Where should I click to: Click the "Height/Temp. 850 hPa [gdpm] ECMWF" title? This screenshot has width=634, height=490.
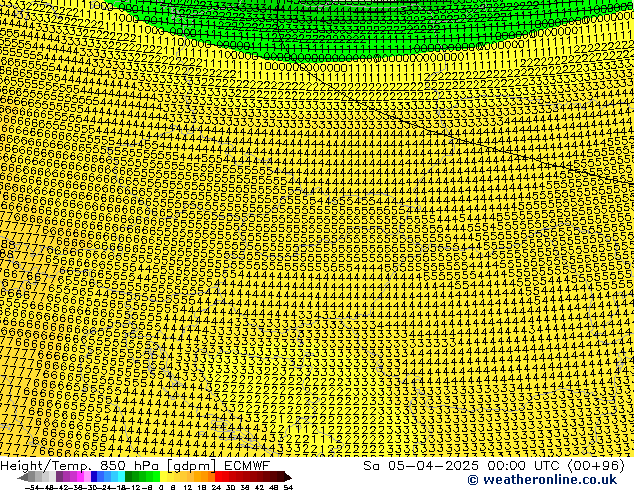tap(135, 465)
